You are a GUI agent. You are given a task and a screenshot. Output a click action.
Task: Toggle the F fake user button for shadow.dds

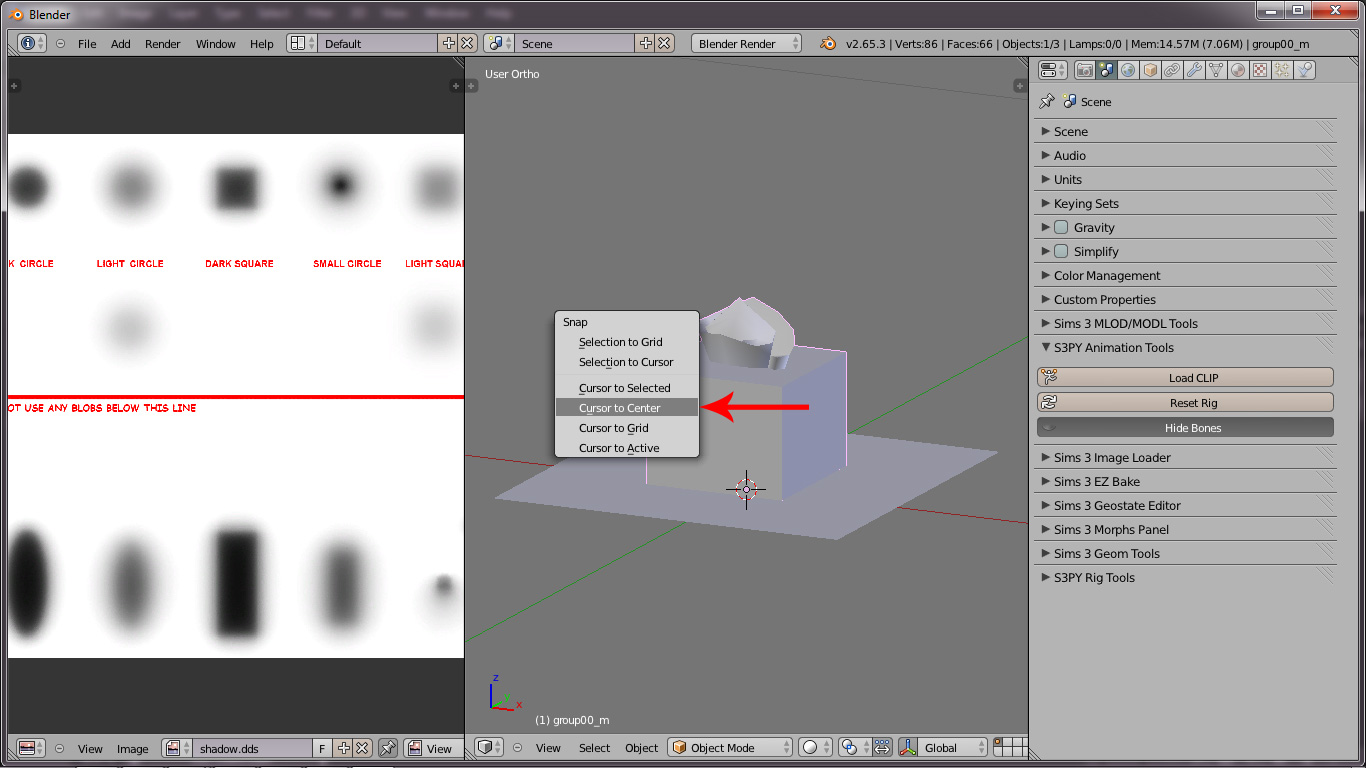[x=322, y=748]
